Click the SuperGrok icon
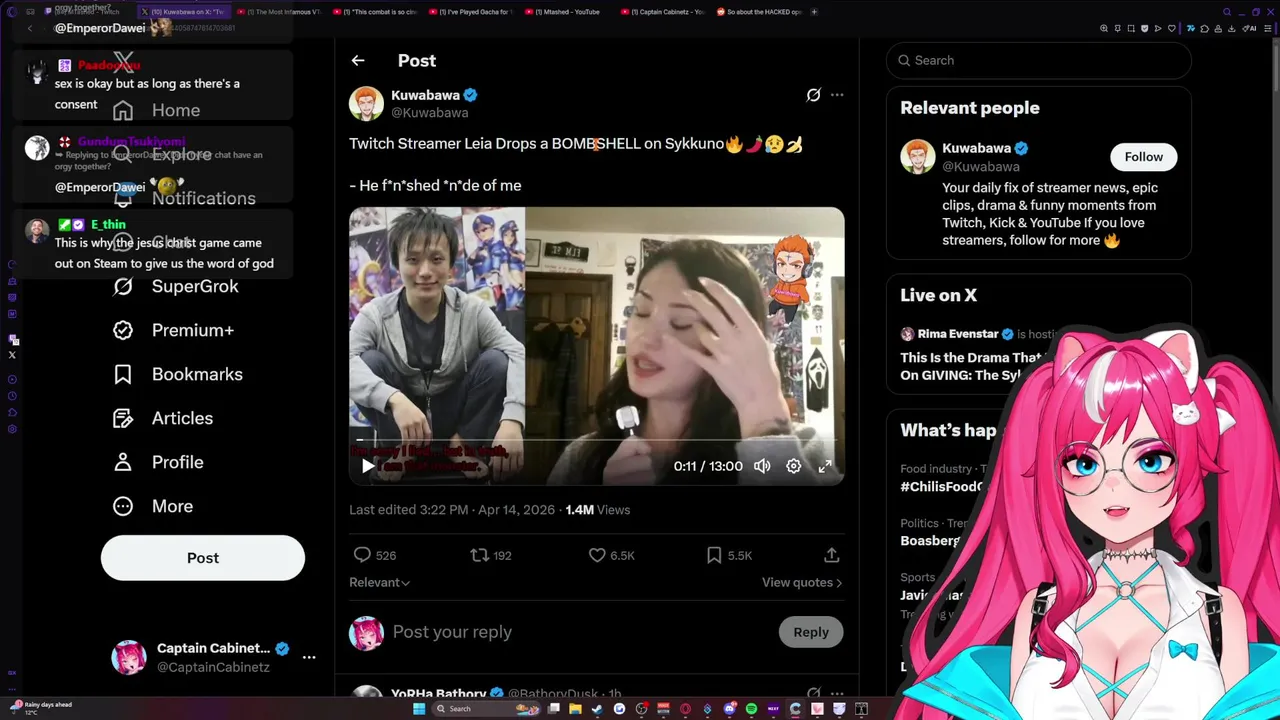Image resolution: width=1280 pixels, height=720 pixels. [123, 286]
